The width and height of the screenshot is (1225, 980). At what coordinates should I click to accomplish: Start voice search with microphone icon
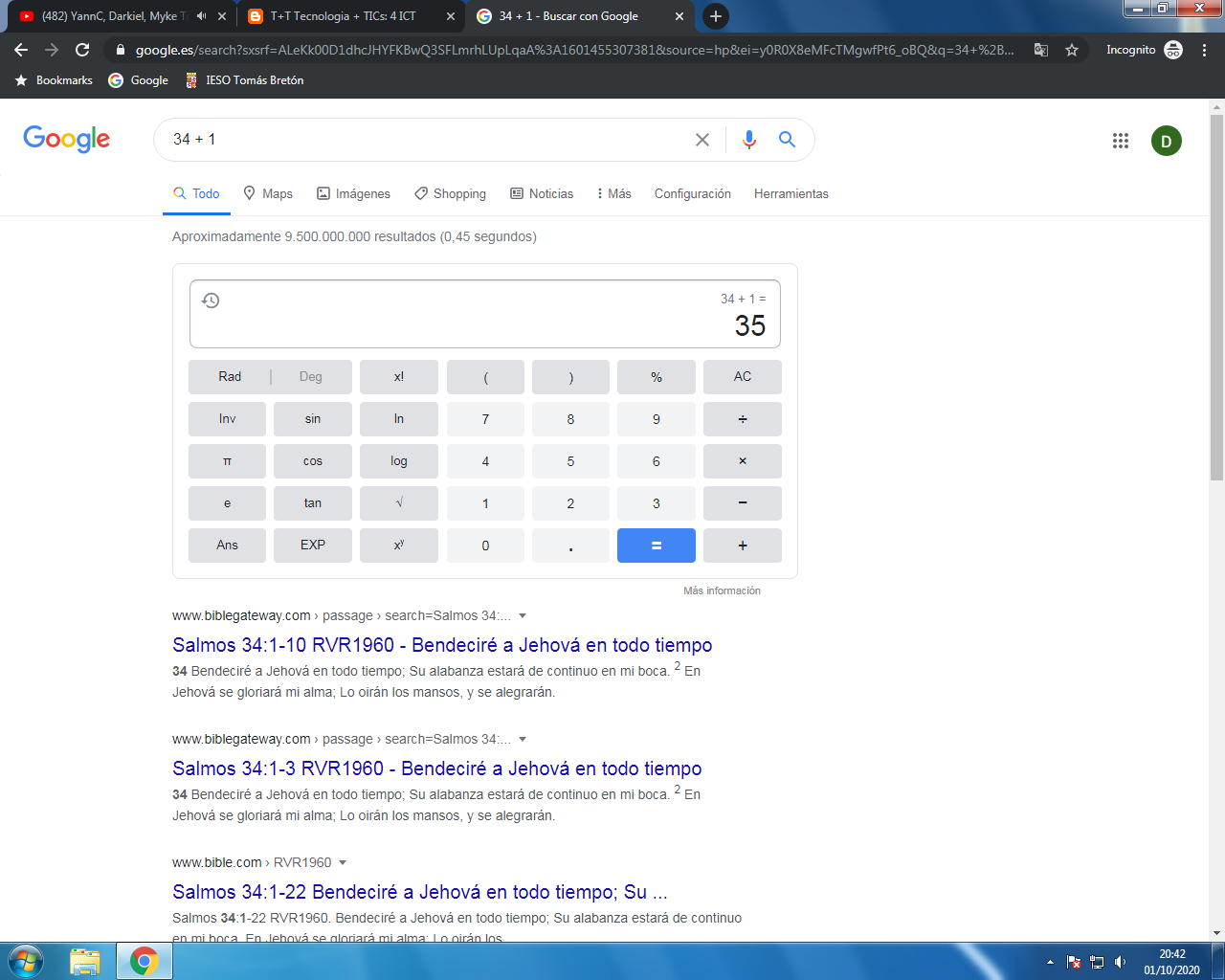click(749, 140)
